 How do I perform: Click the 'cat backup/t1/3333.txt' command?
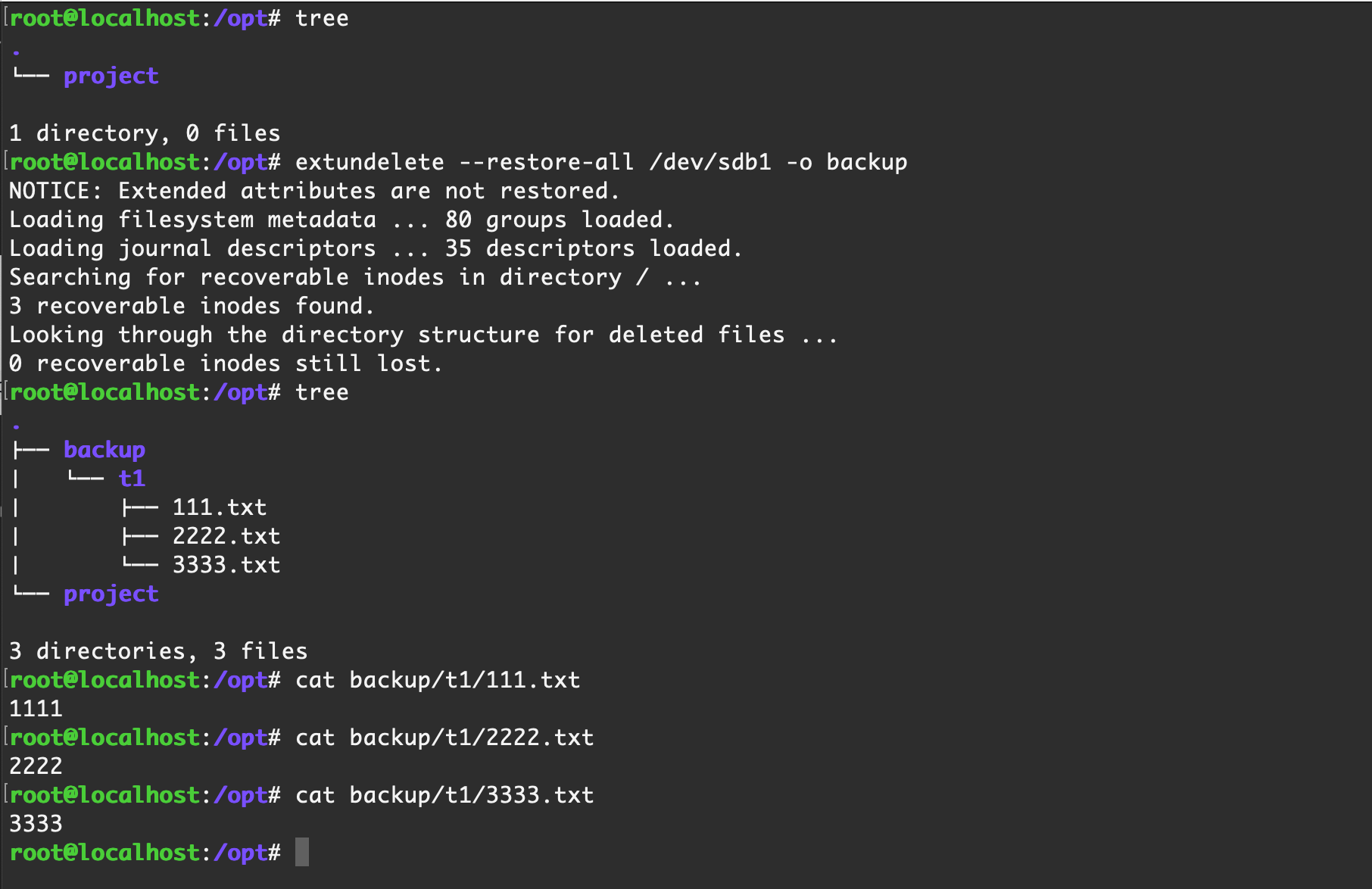tap(444, 795)
